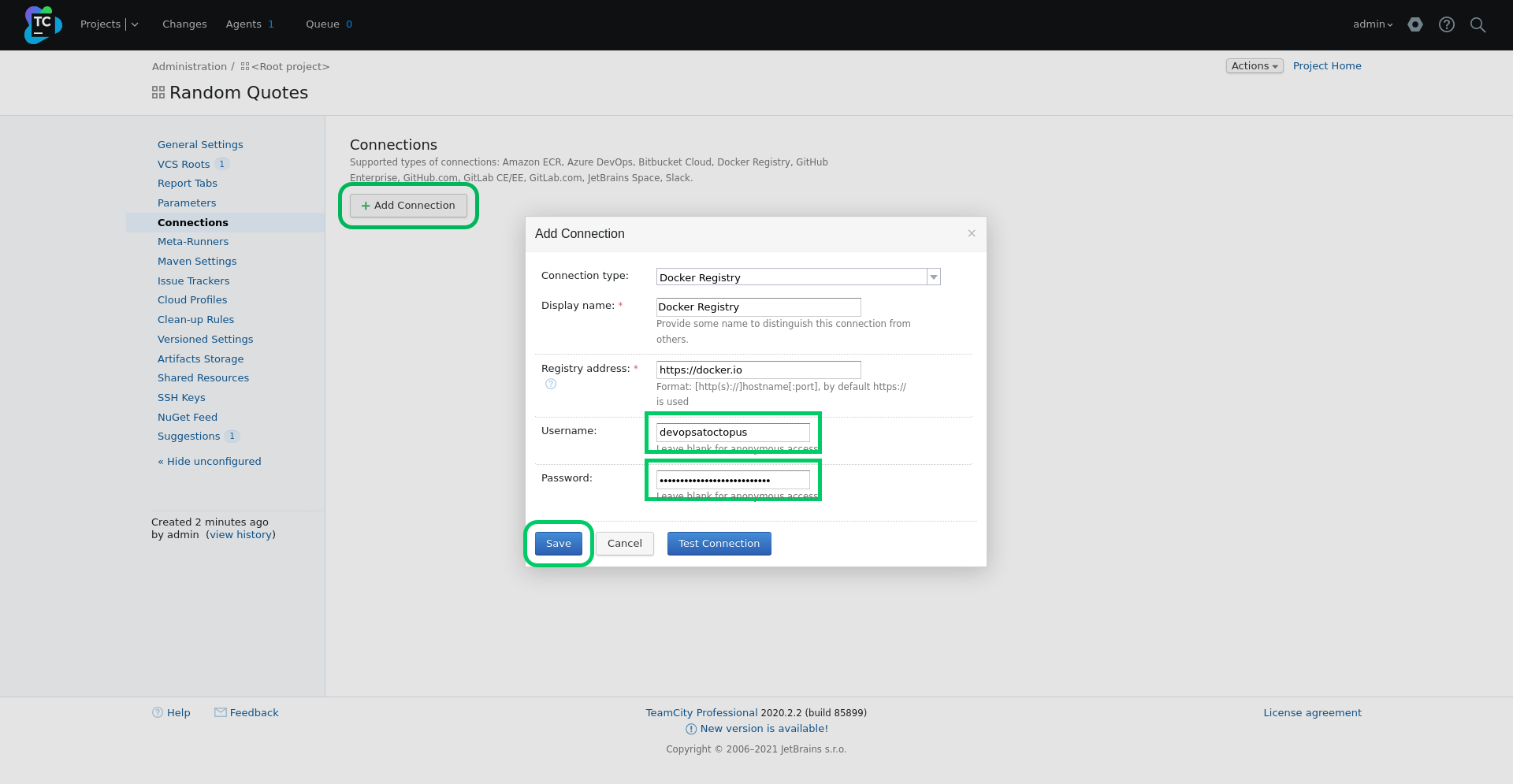This screenshot has height=784, width=1513.
Task: Open Artifacts Storage settings
Action: click(201, 359)
